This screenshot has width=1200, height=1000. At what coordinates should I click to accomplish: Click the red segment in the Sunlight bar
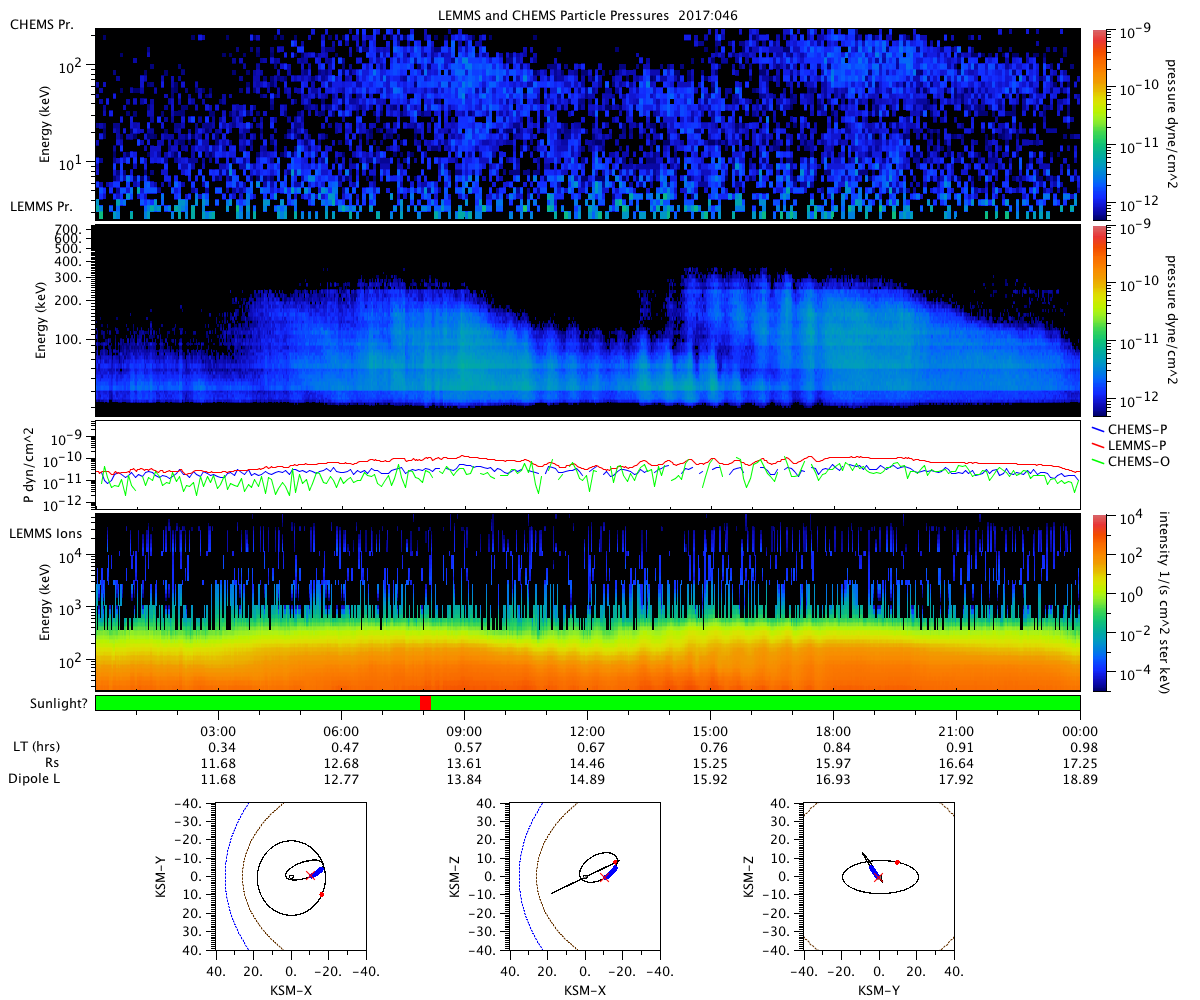click(425, 703)
